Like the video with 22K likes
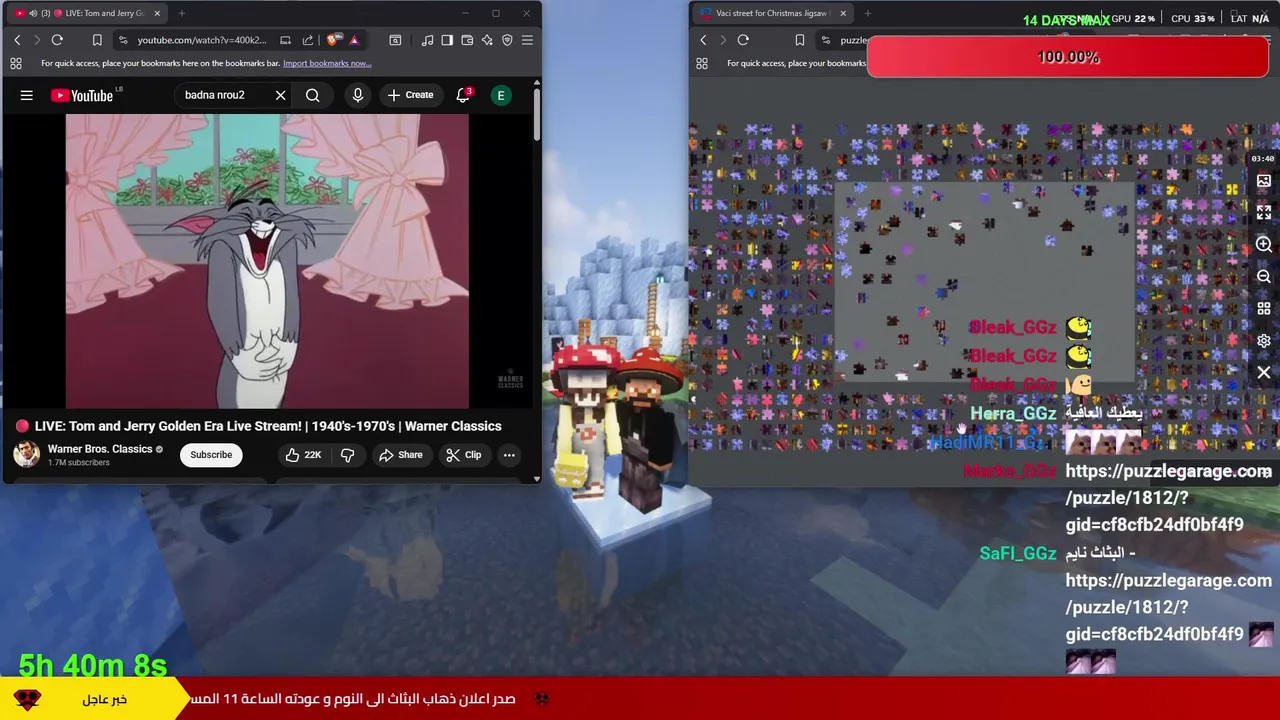 (x=303, y=455)
